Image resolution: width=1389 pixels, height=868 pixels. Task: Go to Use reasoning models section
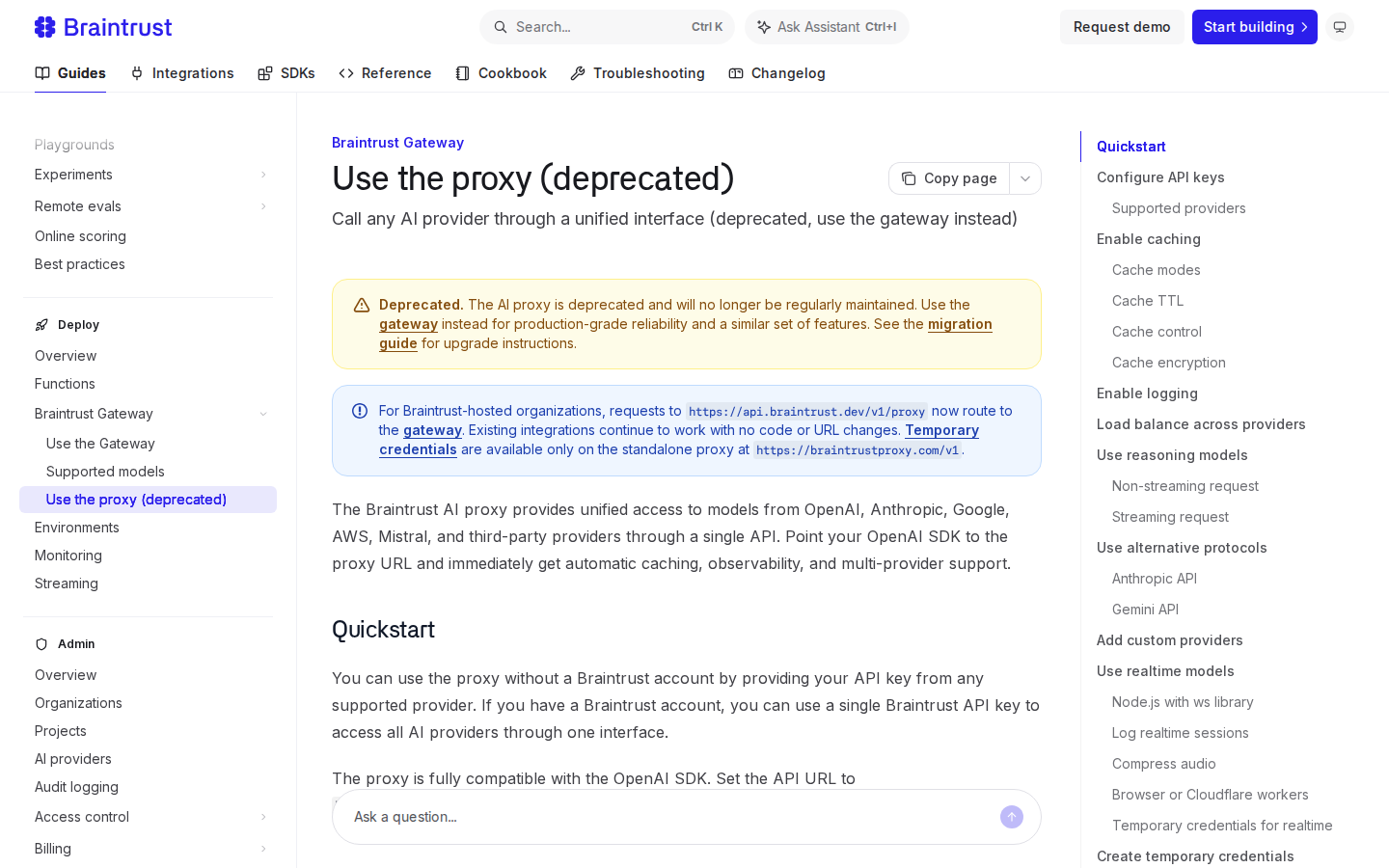pos(1172,455)
